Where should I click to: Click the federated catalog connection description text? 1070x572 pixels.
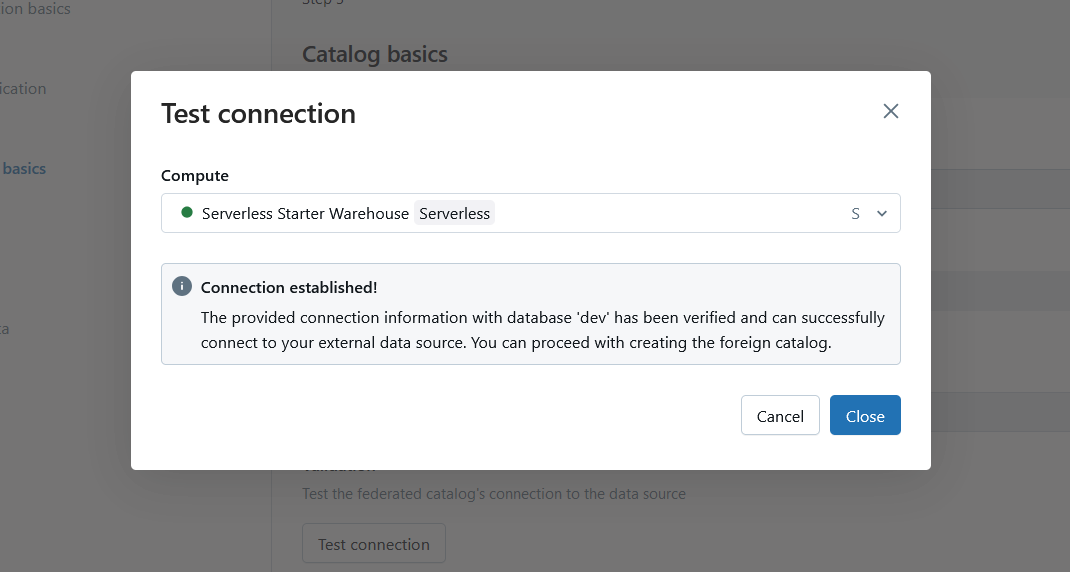[494, 493]
